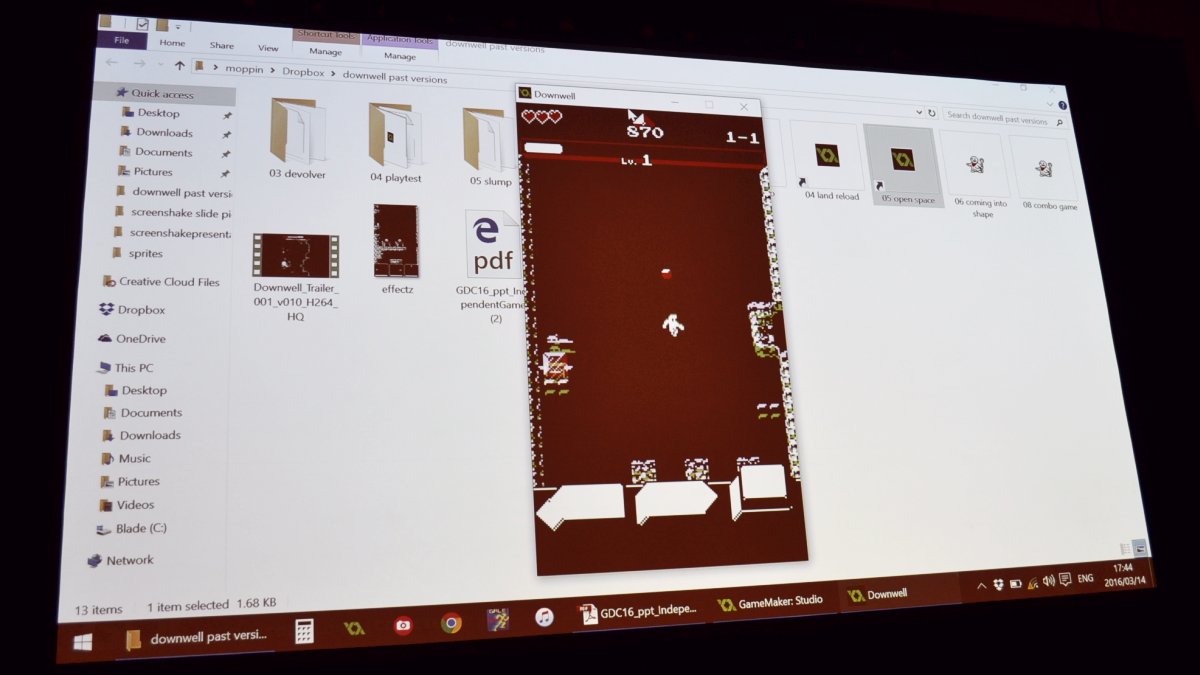The image size is (1200, 675).
Task: Switch to downwell past versions taskbar item
Action: point(198,638)
